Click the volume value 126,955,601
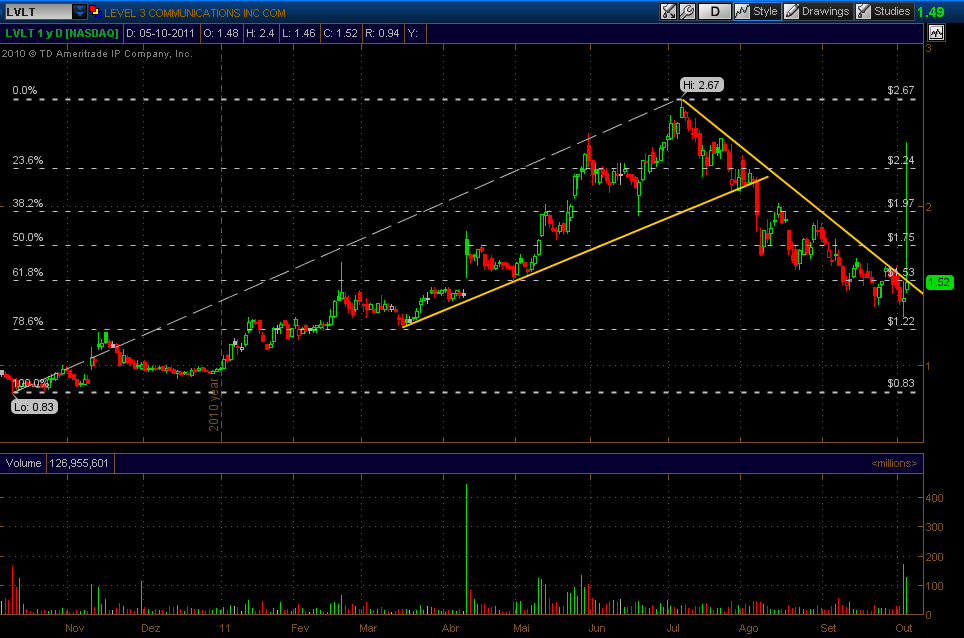 coord(79,463)
